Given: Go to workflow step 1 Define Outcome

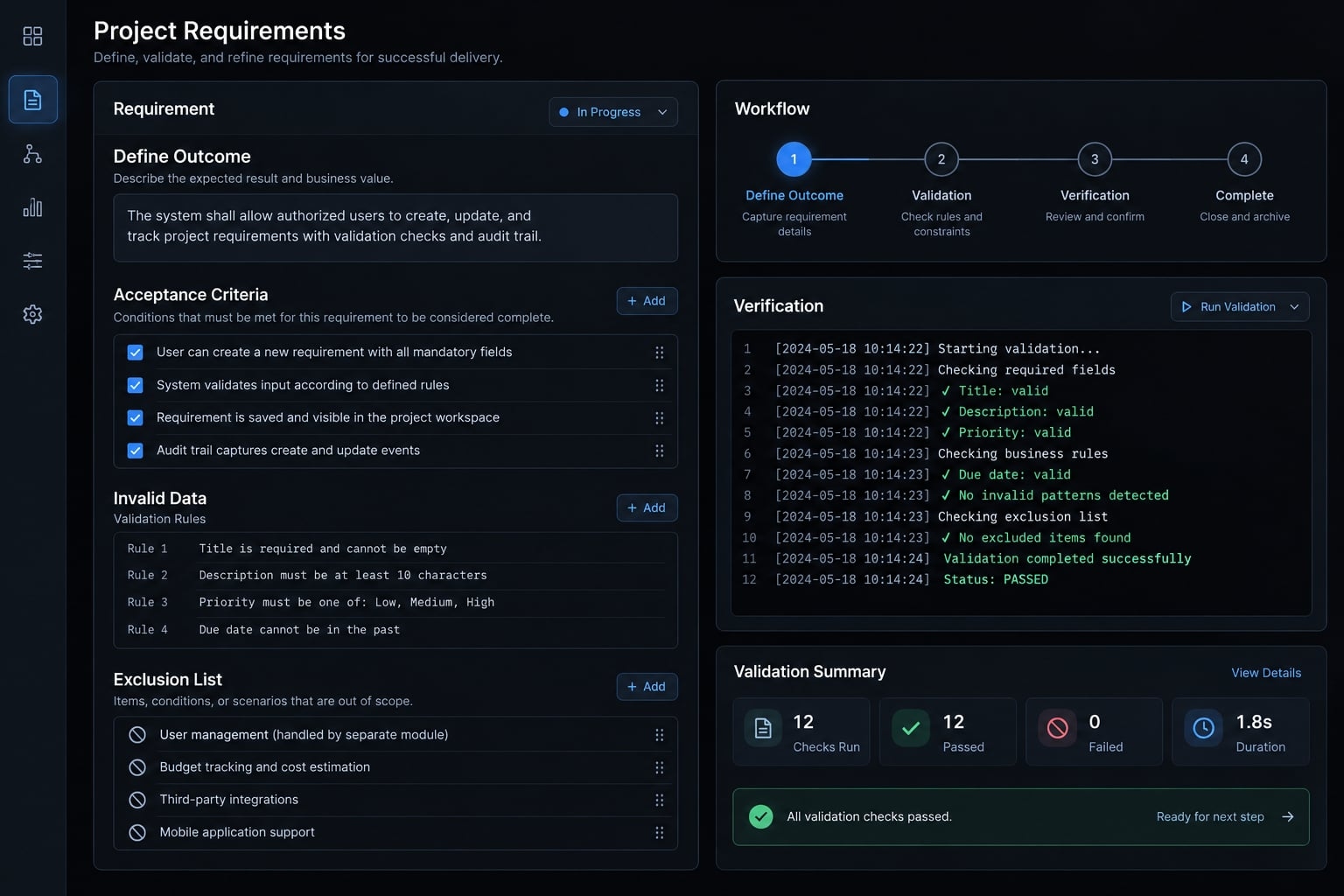Looking at the screenshot, I should pos(794,159).
